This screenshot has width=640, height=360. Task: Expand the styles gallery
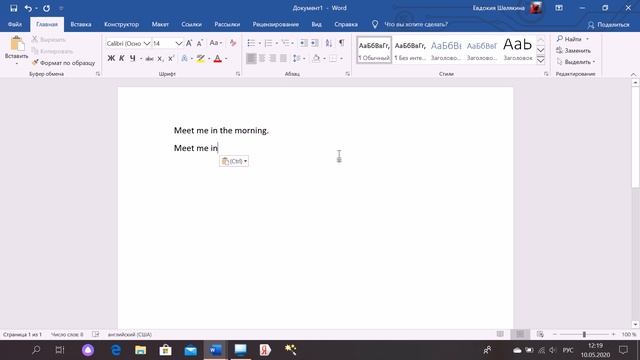coord(540,60)
